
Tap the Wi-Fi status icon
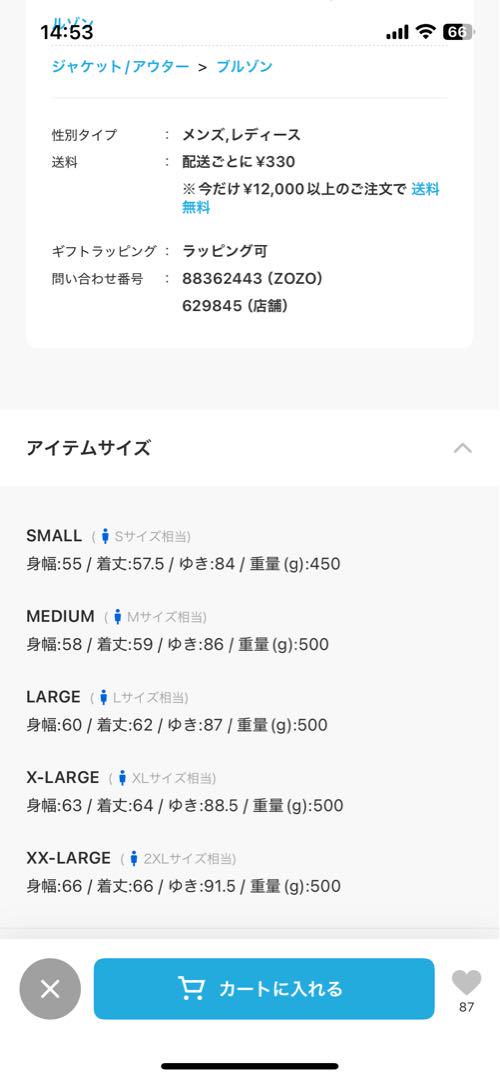point(427,32)
